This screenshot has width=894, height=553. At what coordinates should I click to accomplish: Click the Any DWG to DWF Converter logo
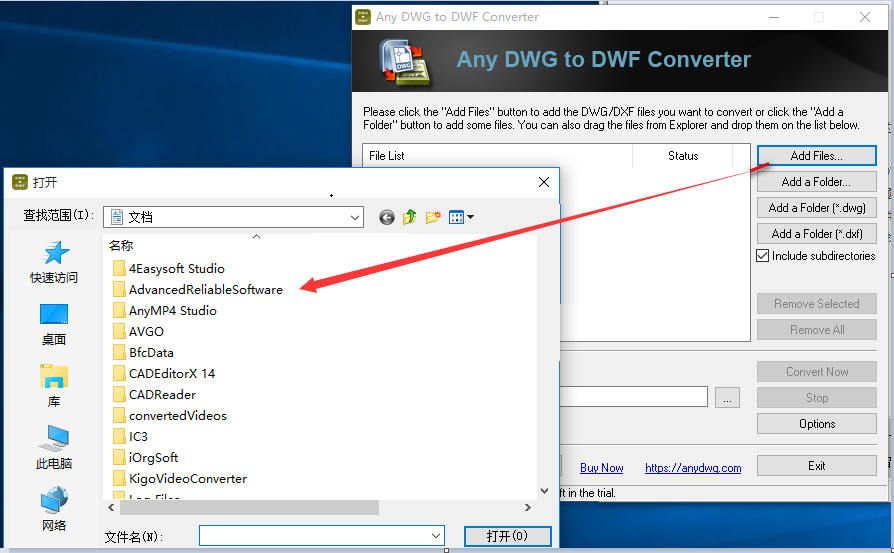pyautogui.click(x=406, y=62)
